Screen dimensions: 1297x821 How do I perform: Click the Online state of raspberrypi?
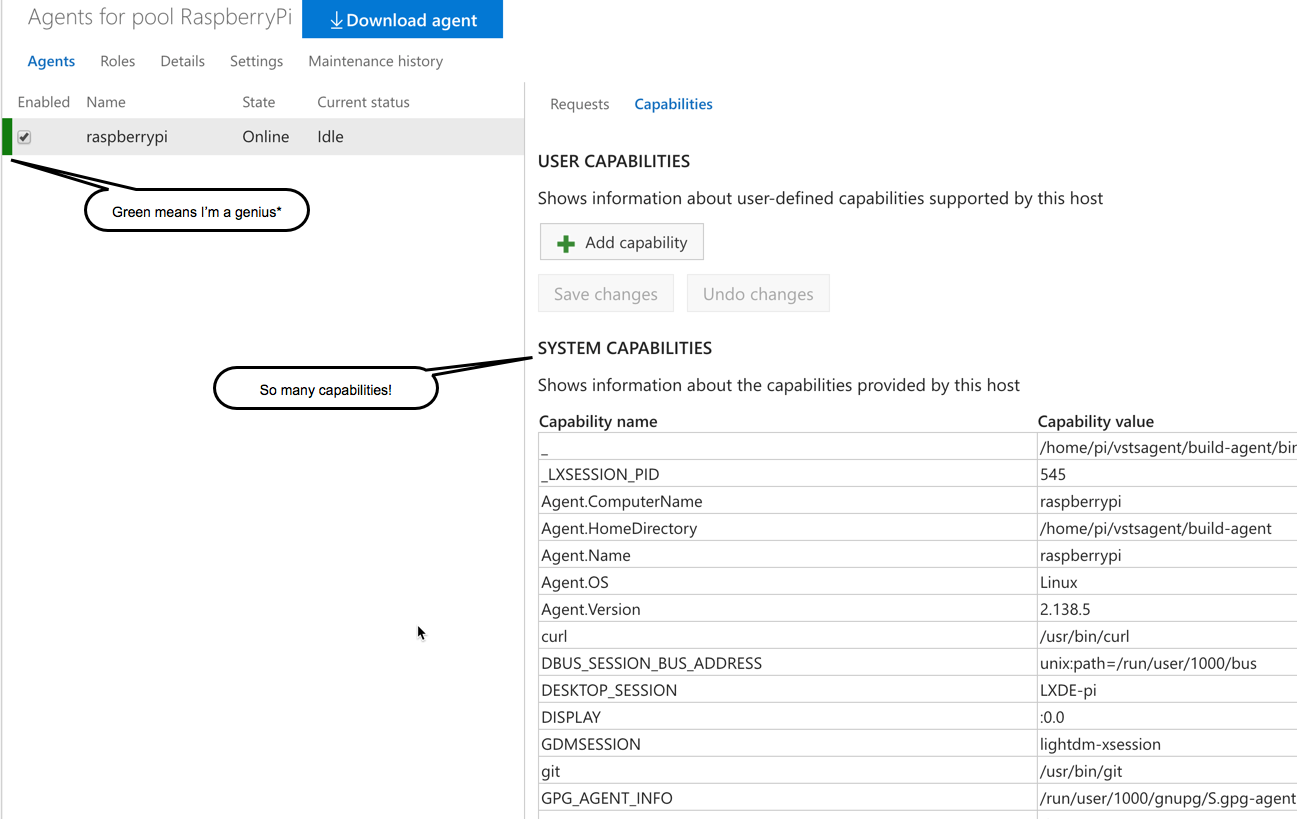pos(265,137)
